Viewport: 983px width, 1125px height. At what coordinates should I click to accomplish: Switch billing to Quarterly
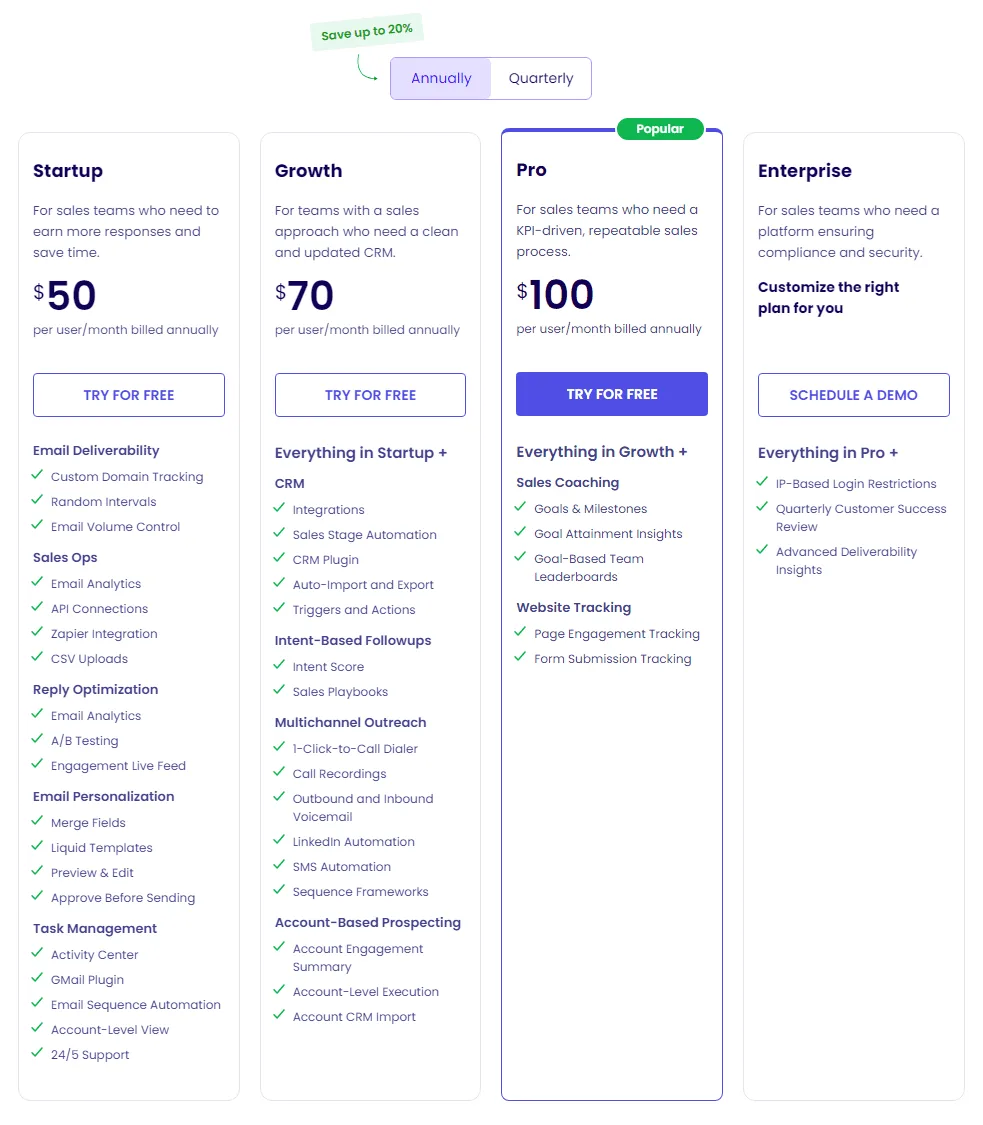541,77
